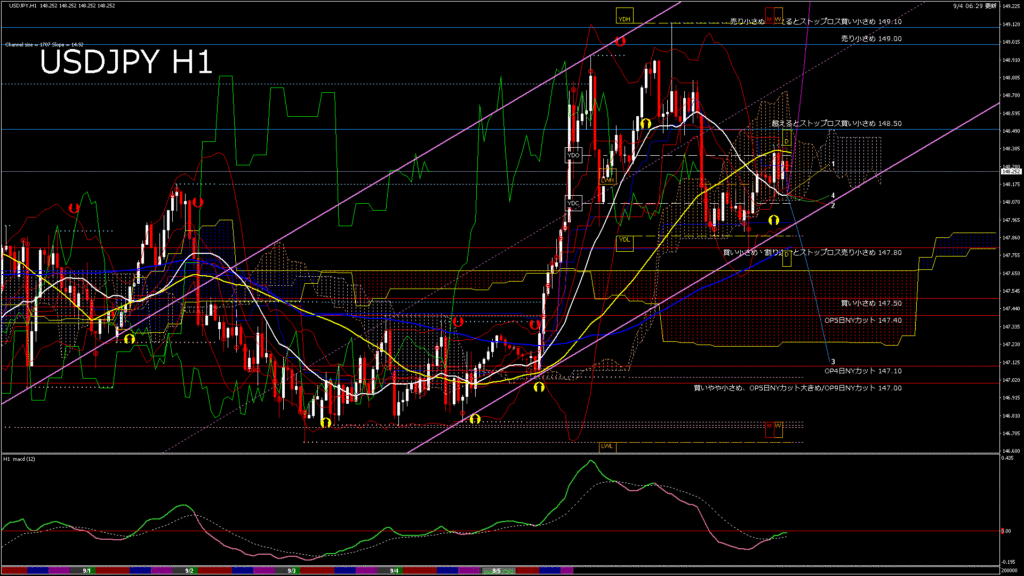
Task: Click the red arrow marker below YDH
Action: [621, 42]
